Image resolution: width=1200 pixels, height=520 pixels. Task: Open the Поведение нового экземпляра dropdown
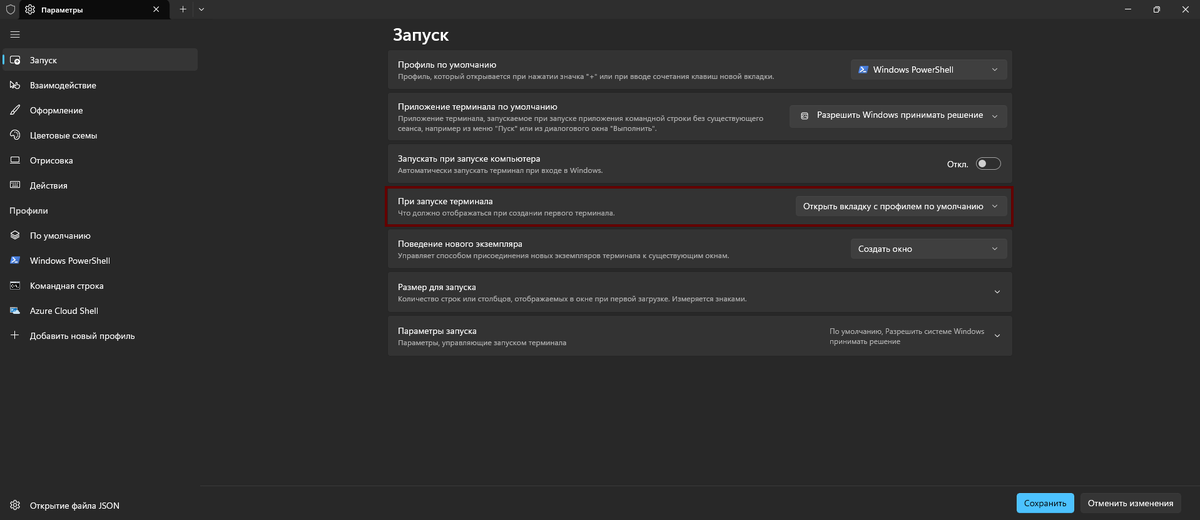click(928, 249)
